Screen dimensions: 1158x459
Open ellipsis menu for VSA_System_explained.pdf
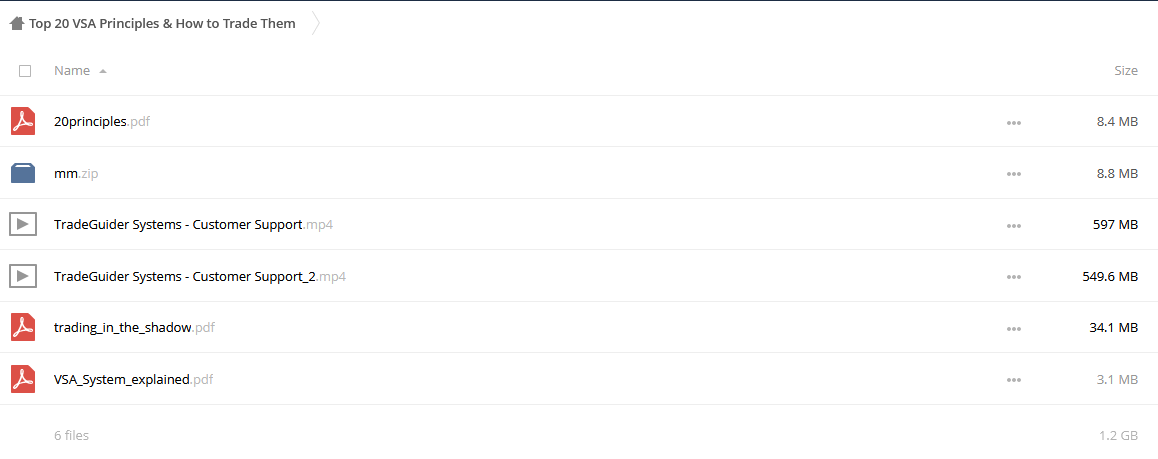click(1014, 380)
